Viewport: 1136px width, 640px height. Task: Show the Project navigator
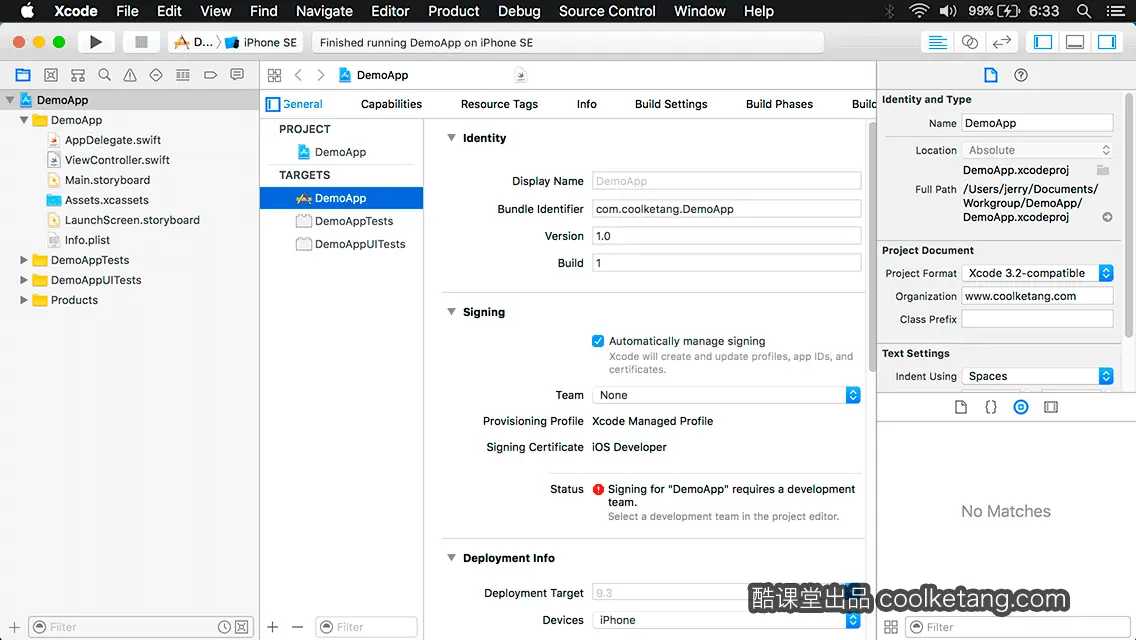pyautogui.click(x=23, y=75)
